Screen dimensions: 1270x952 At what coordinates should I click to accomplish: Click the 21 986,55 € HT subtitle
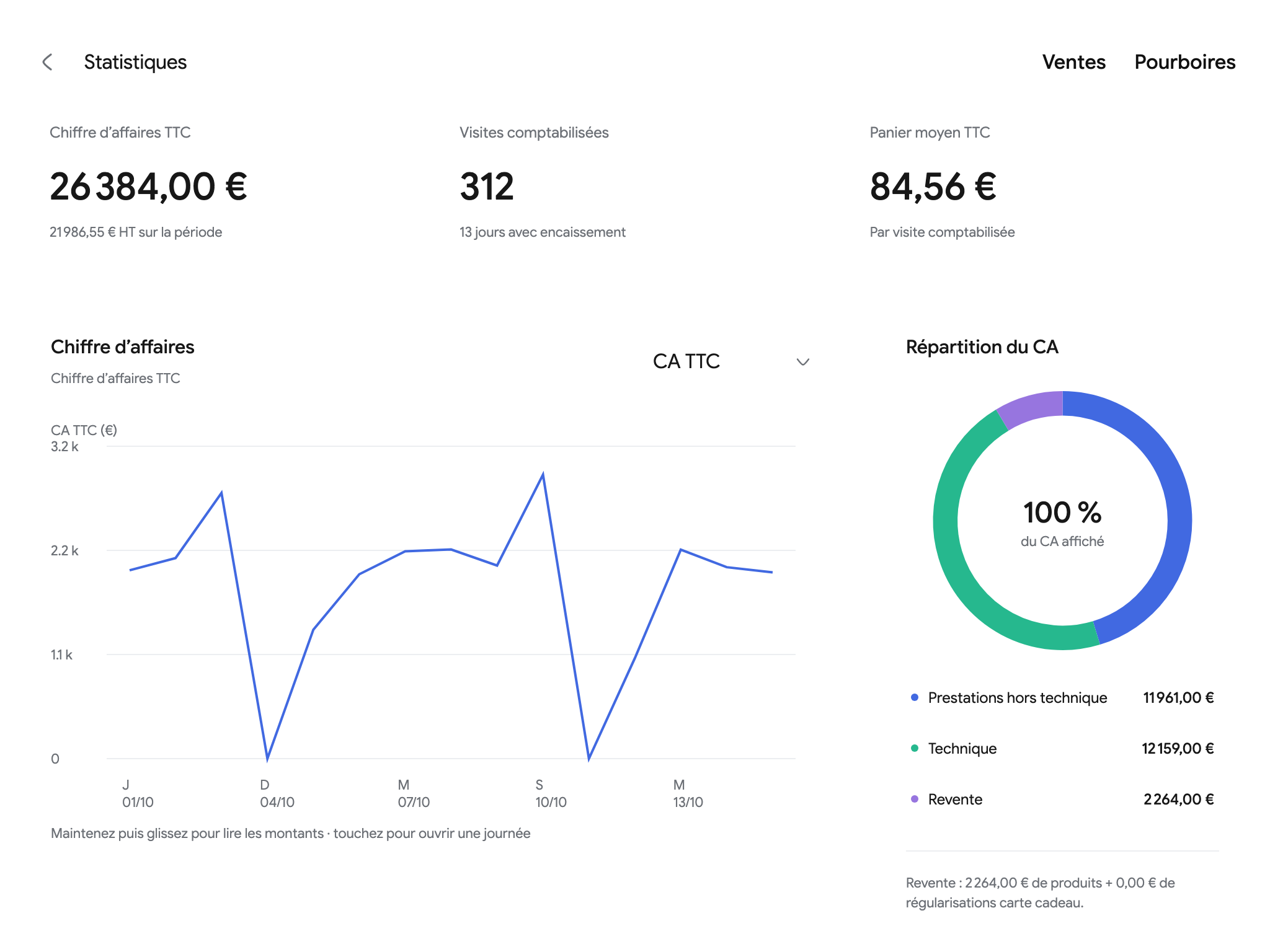136,232
